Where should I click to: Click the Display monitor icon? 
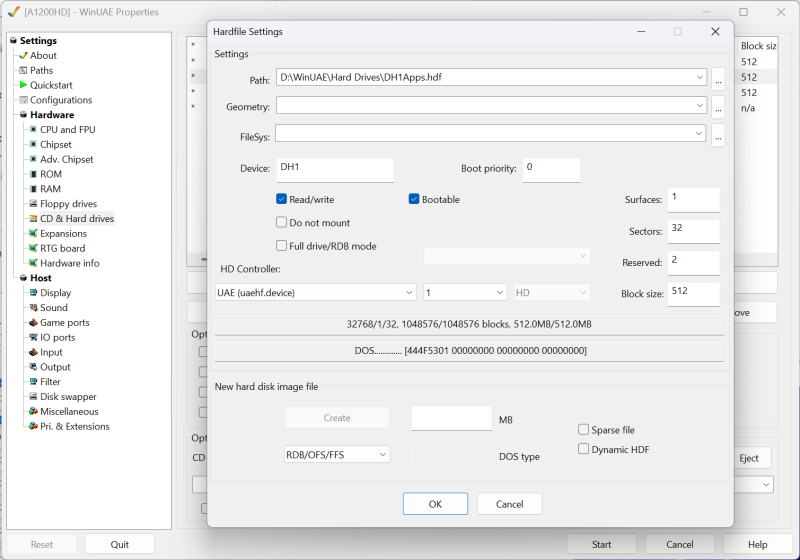[x=33, y=293]
